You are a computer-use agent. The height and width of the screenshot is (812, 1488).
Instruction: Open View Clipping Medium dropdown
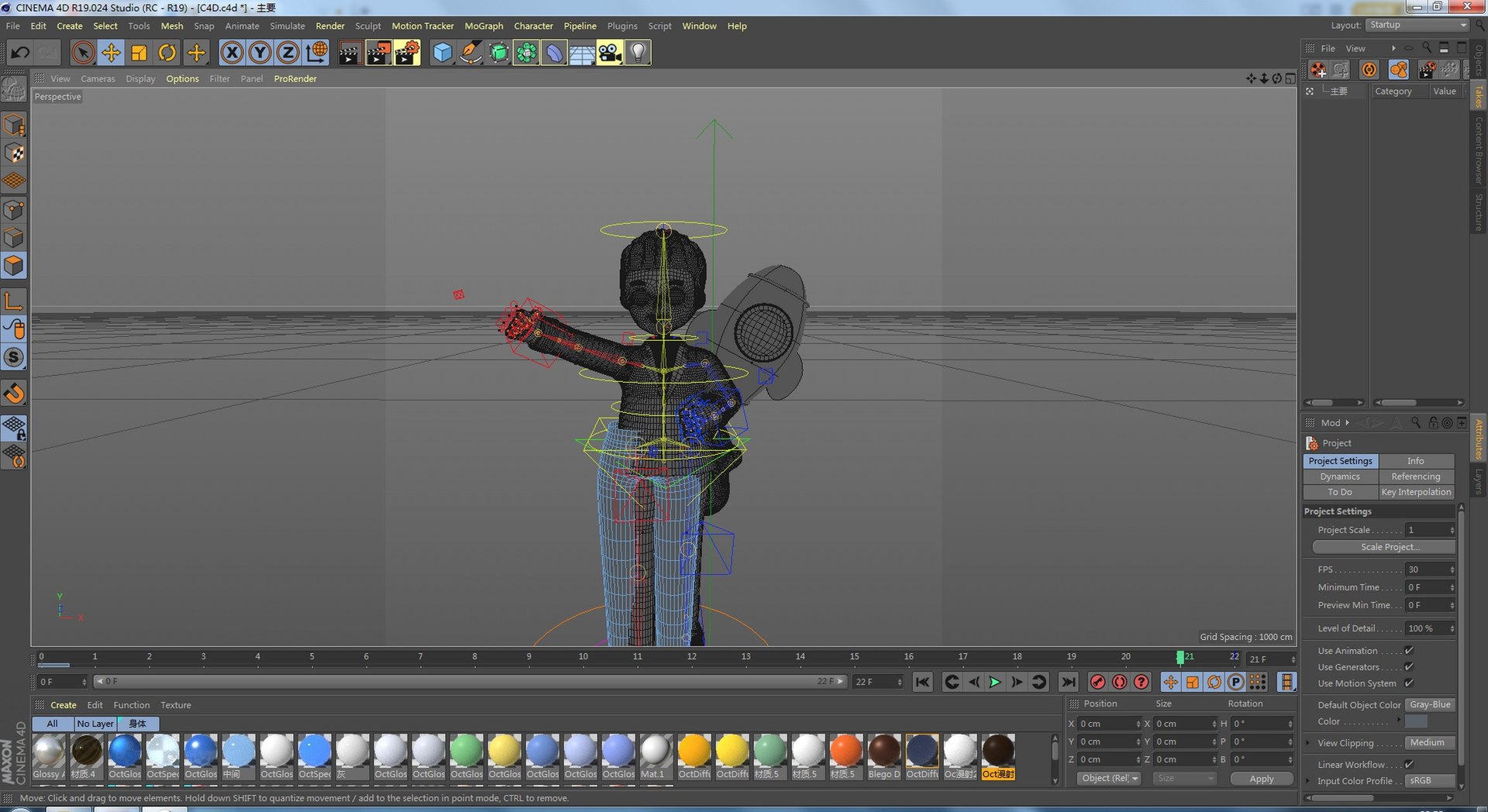(x=1430, y=743)
